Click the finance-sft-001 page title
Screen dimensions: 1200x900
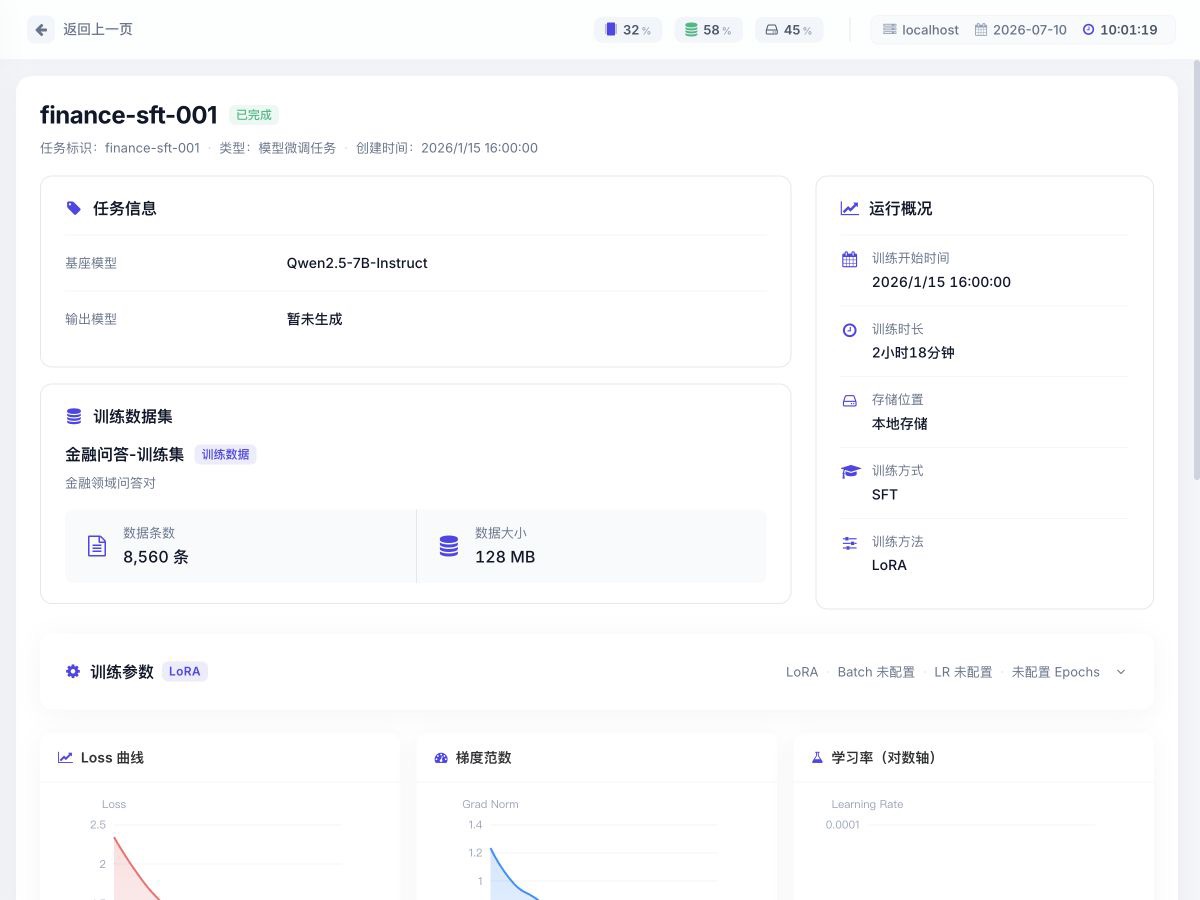129,115
